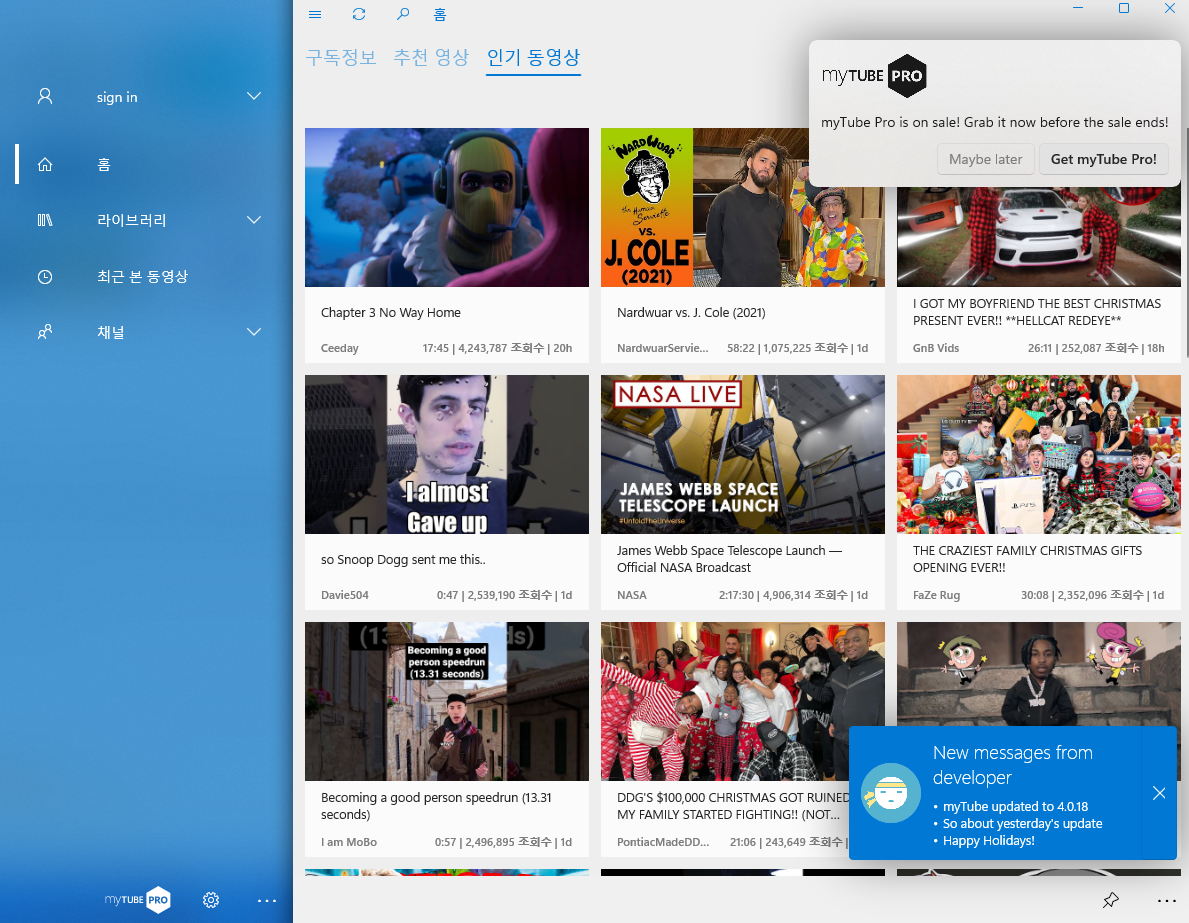
Task: Click the channels people icon in sidebar
Action: tap(45, 332)
